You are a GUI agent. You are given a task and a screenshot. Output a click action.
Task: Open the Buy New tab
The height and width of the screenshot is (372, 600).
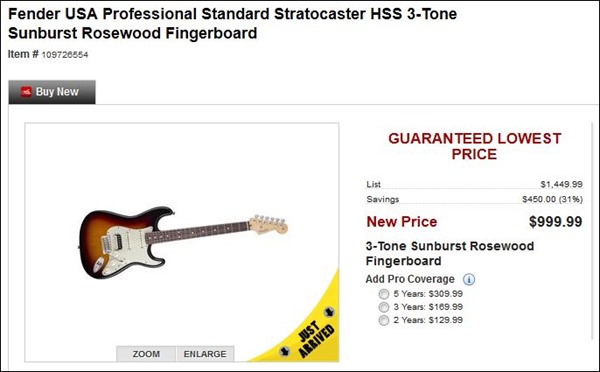point(52,92)
